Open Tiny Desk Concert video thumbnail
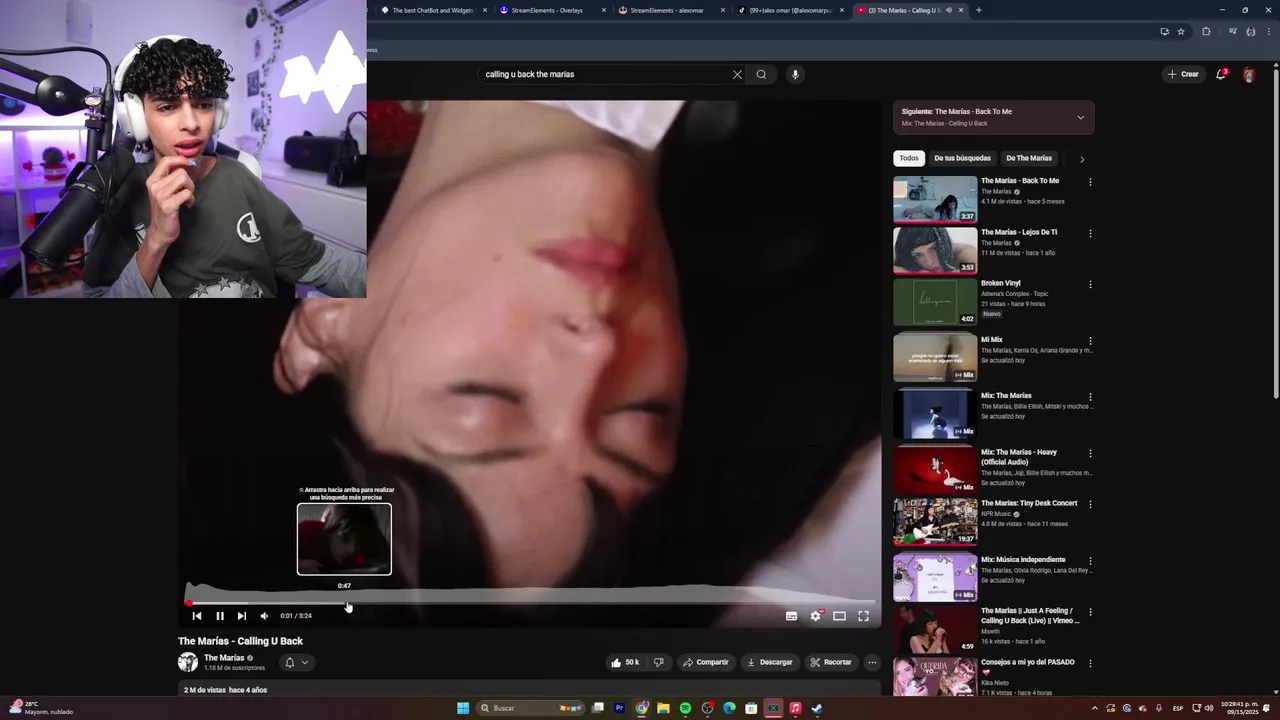1280x720 pixels. click(x=935, y=521)
